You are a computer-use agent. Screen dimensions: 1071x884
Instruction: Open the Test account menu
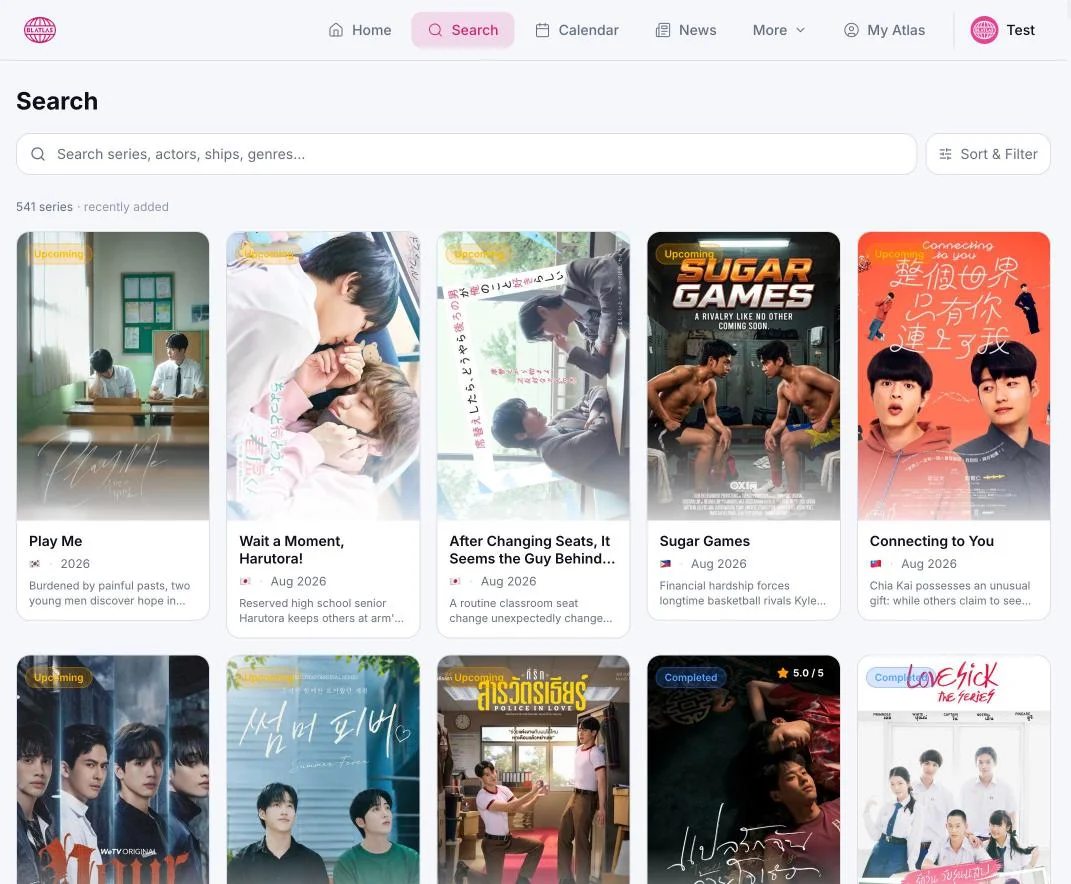(1003, 30)
